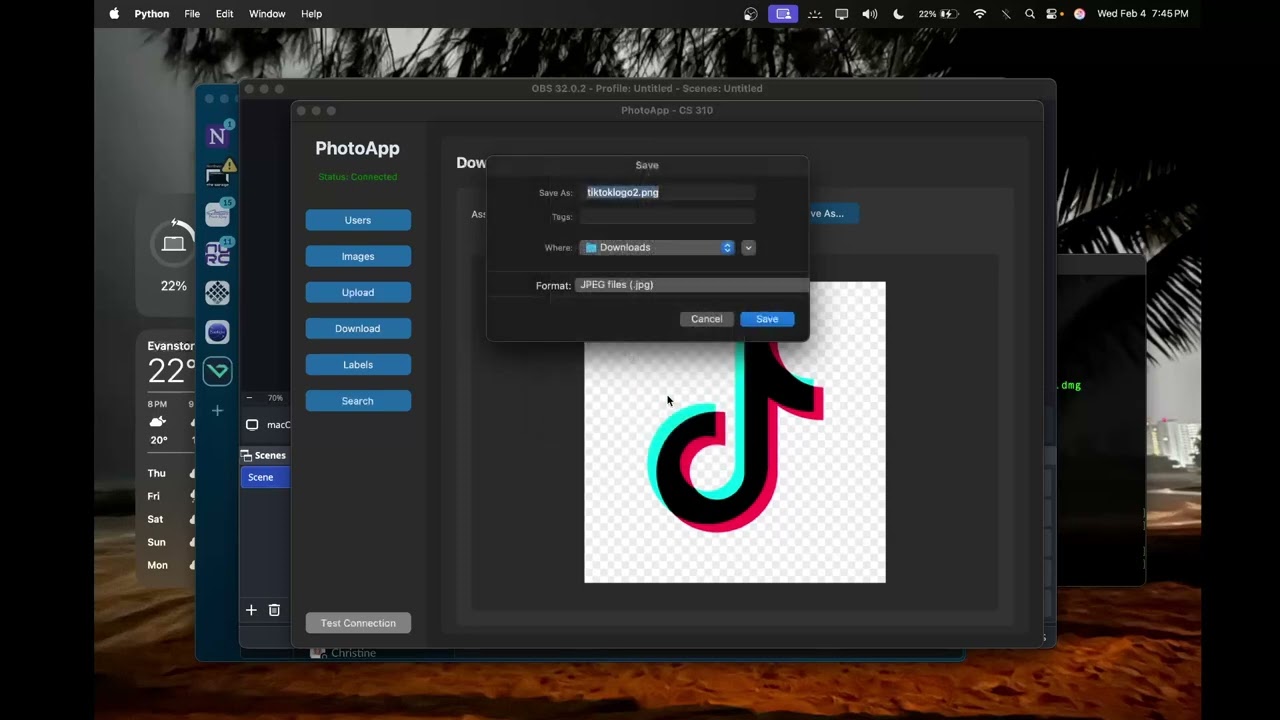Add a workspace with the sidebar plus icon
Screen dimensions: 1280x720
[217, 410]
